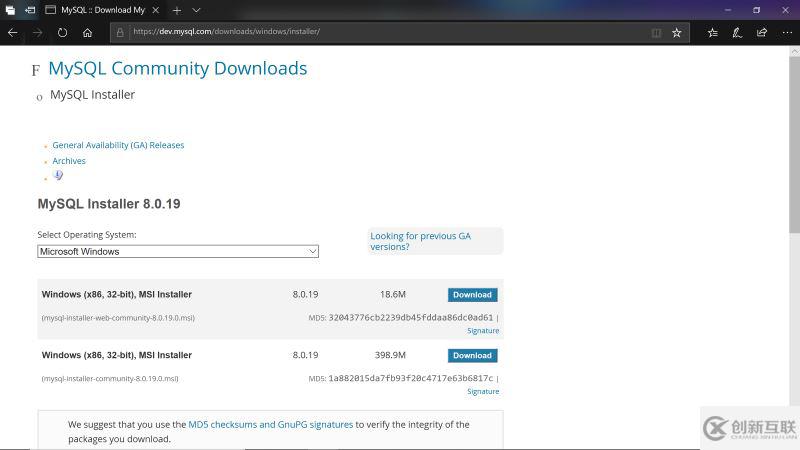This screenshot has width=800, height=450.
Task: Set these tabs aside icon
Action: (30, 10)
